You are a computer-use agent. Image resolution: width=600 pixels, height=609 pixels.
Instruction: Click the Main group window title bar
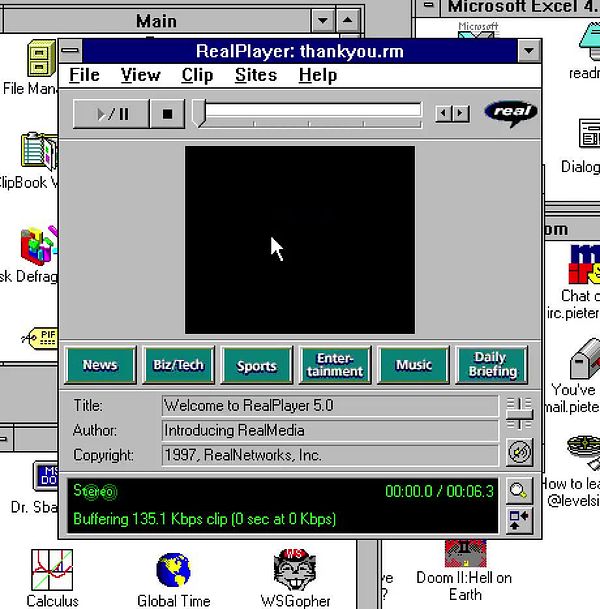[157, 21]
